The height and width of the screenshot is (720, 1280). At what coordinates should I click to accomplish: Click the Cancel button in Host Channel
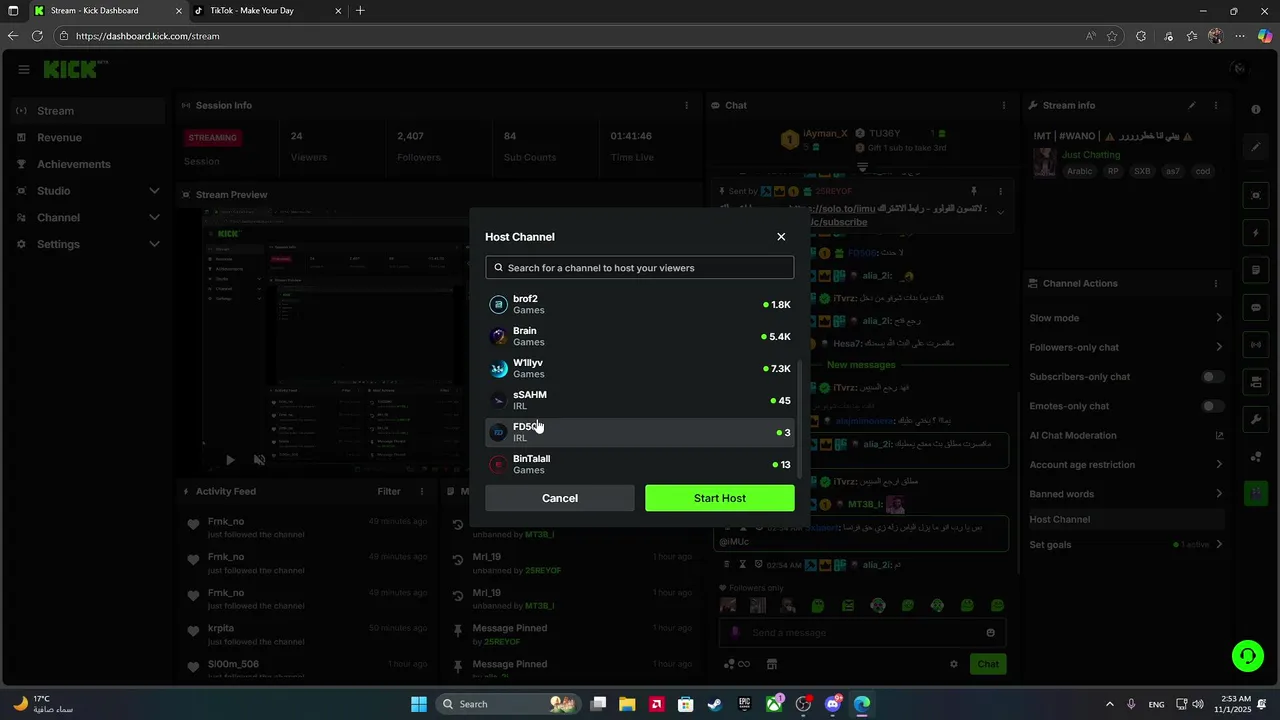point(560,498)
